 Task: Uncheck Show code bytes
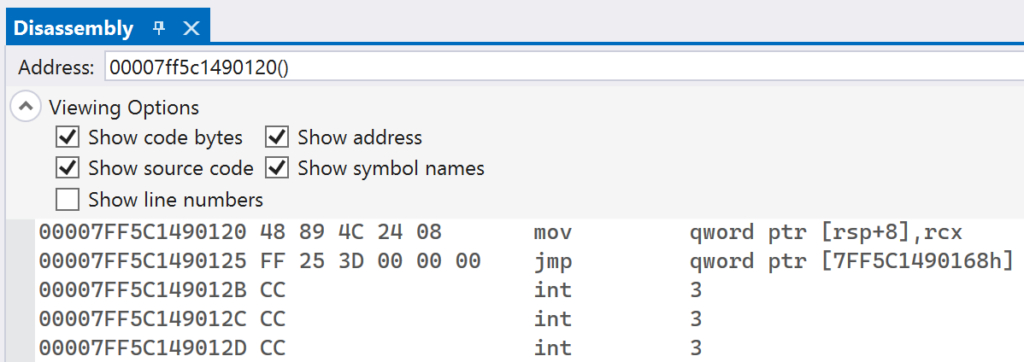coord(67,138)
